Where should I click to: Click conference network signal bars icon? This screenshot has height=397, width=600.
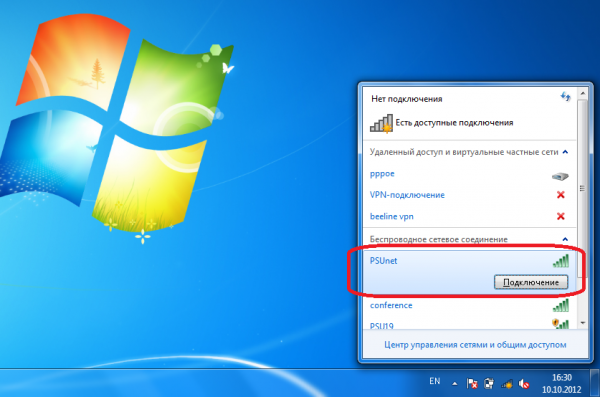point(561,306)
